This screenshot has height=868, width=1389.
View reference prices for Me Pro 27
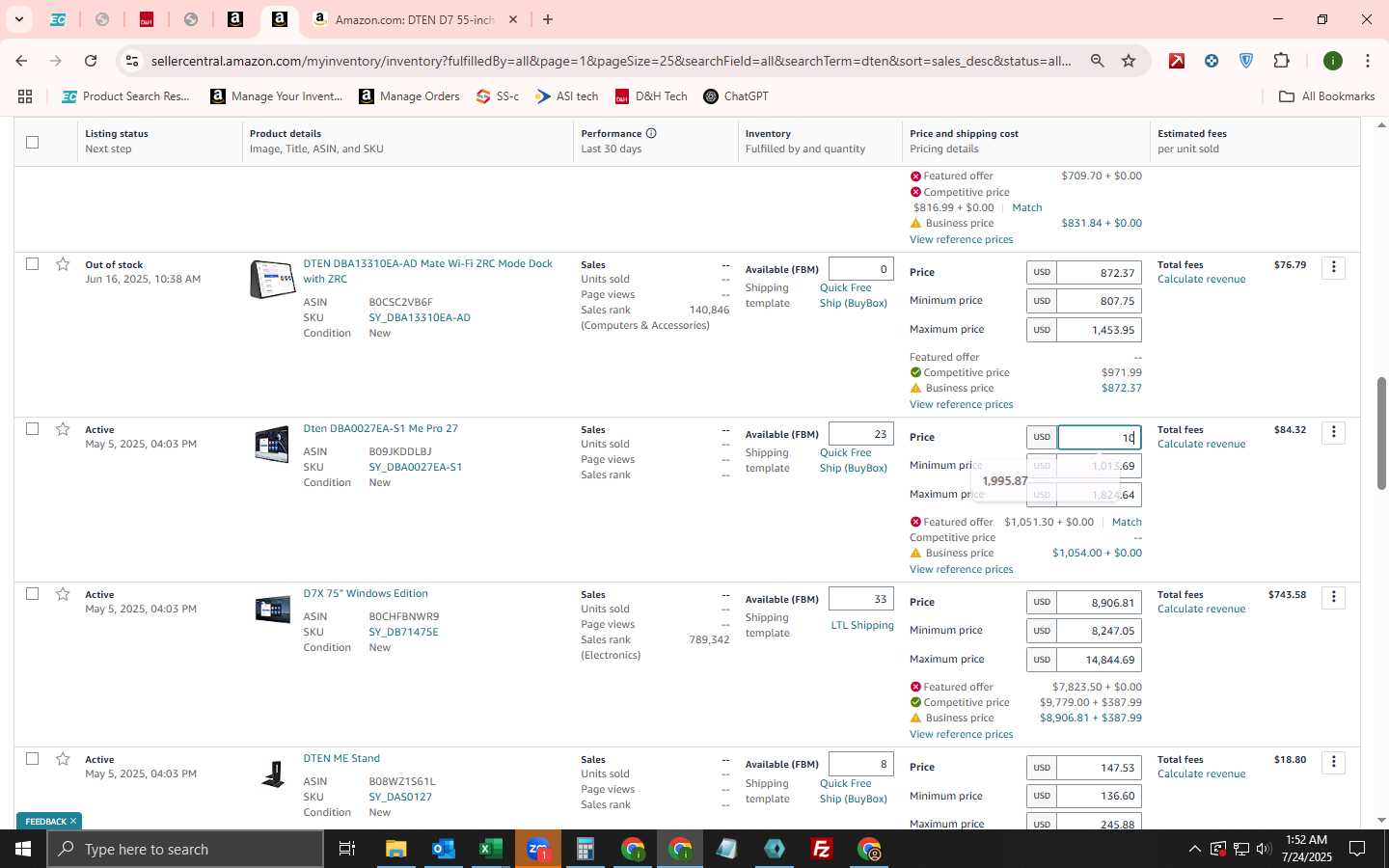click(x=961, y=569)
